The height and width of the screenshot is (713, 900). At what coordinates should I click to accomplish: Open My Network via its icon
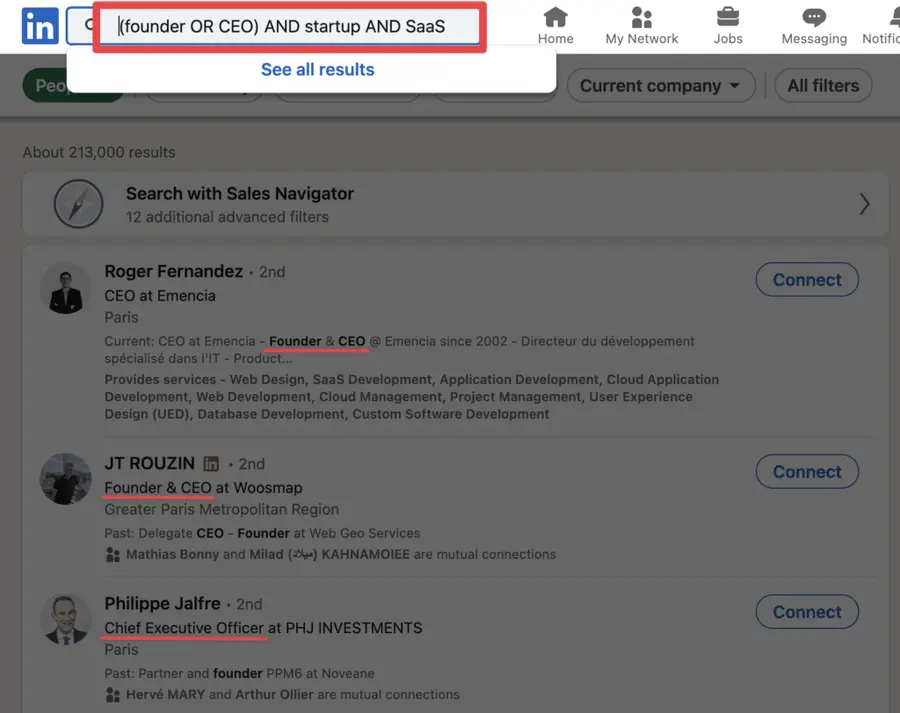coord(642,18)
